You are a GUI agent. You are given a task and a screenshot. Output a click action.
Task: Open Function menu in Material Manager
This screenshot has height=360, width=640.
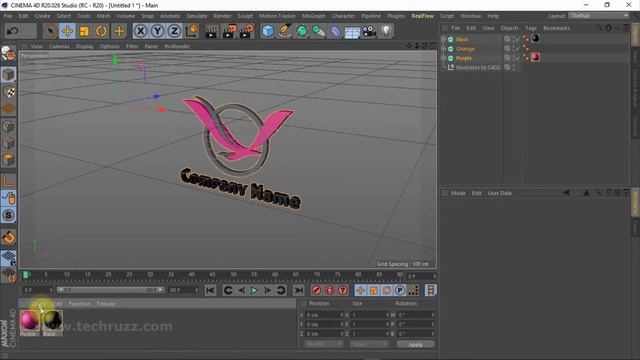coord(80,304)
